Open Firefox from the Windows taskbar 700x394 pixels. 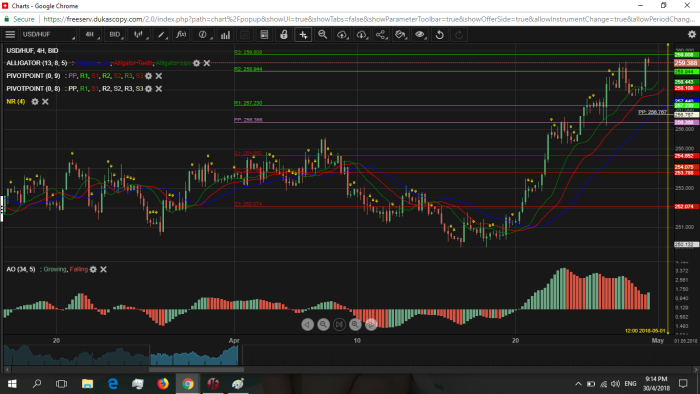(x=163, y=384)
